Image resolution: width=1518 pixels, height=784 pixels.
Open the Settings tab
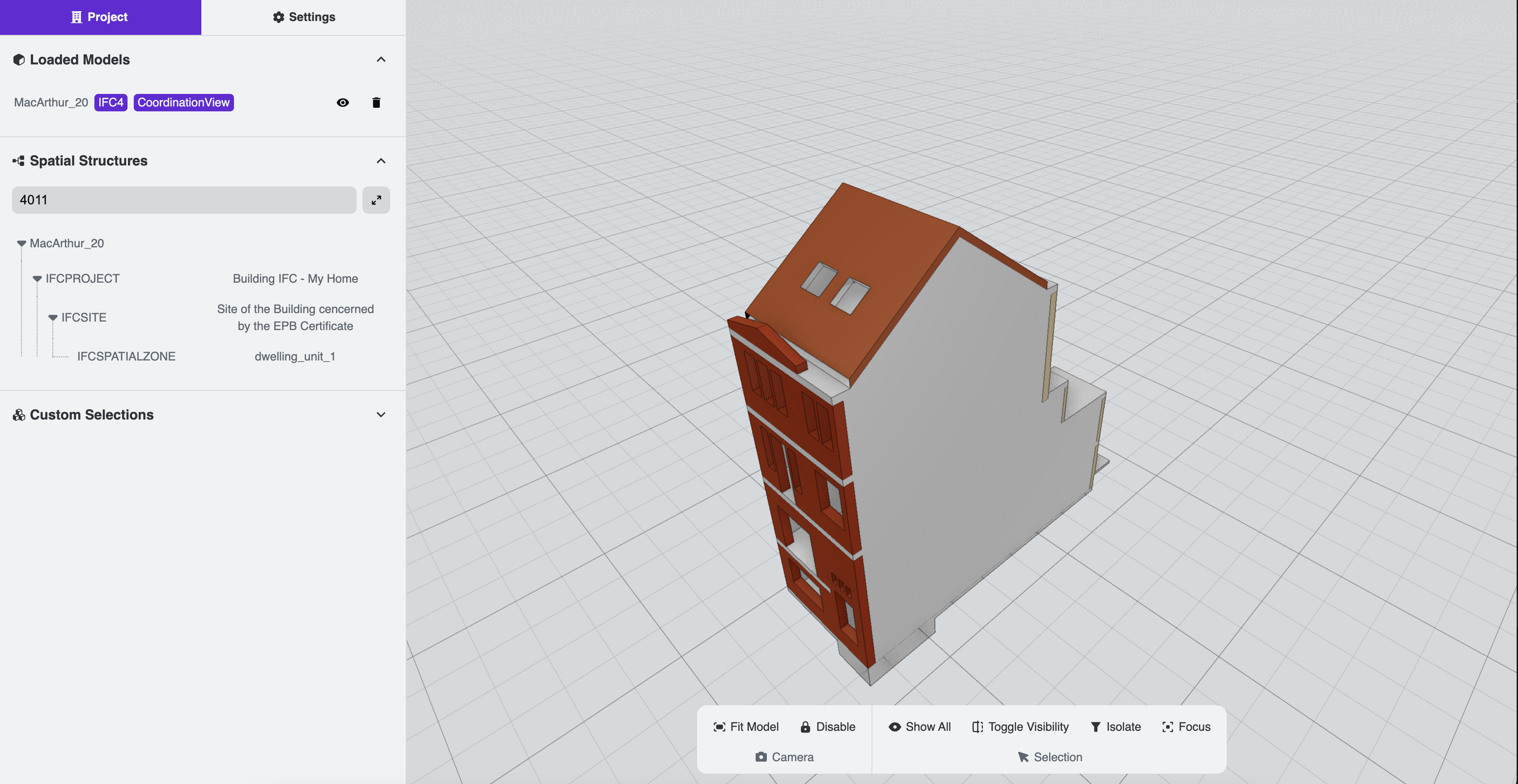[x=303, y=17]
